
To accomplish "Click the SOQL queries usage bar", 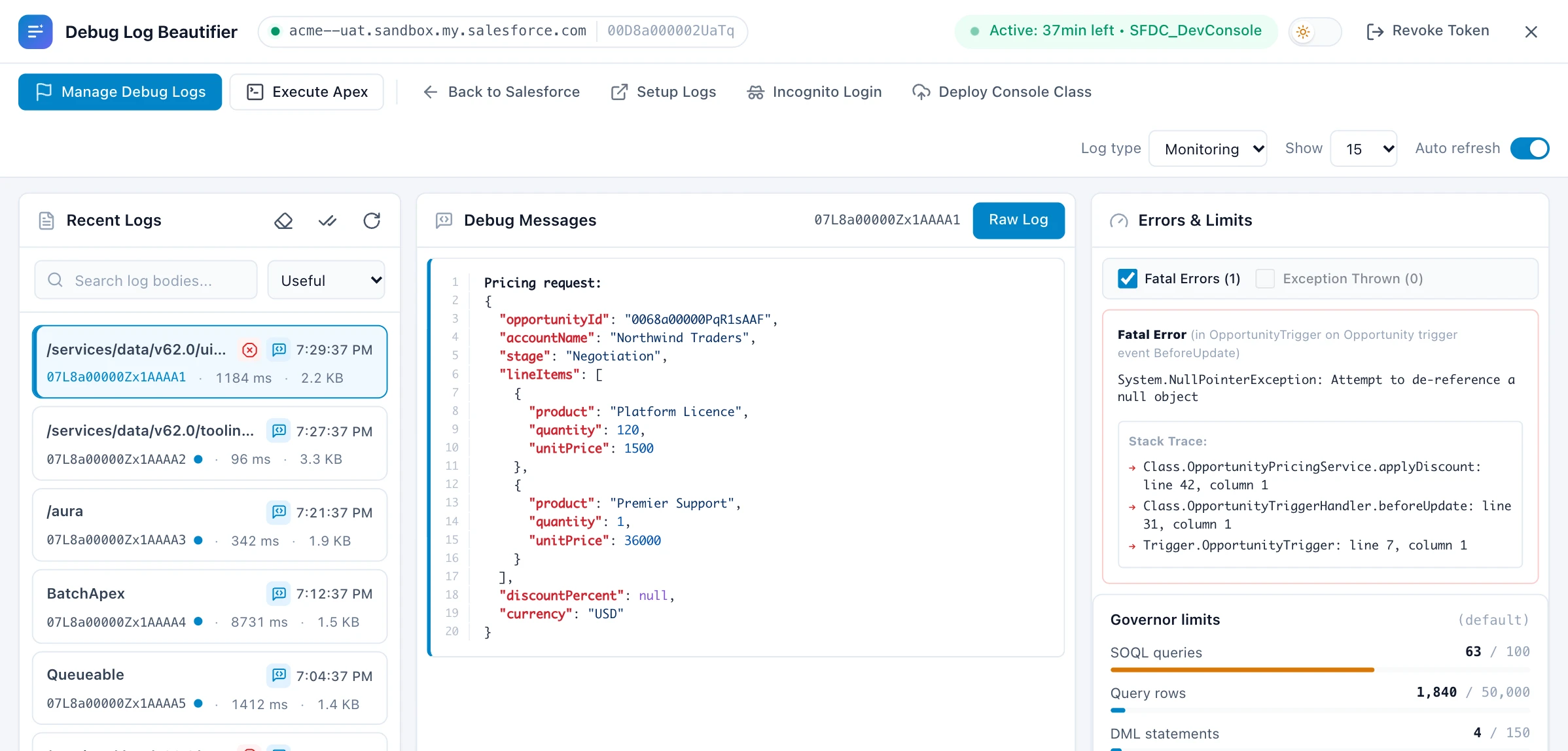I will (x=1320, y=670).
